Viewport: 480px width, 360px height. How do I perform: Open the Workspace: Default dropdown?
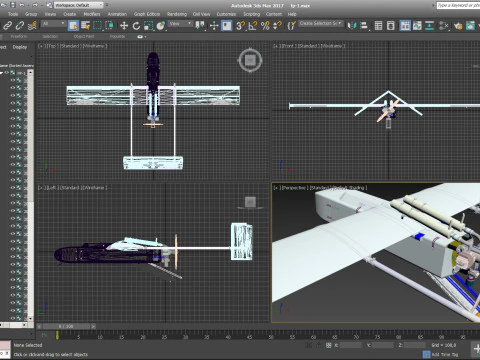[79, 5]
